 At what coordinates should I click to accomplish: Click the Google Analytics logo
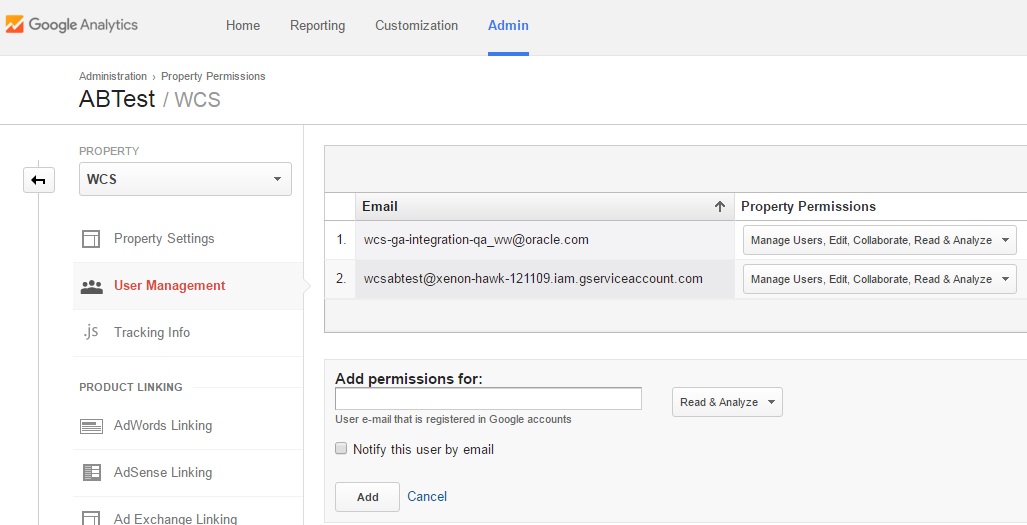pos(72,25)
